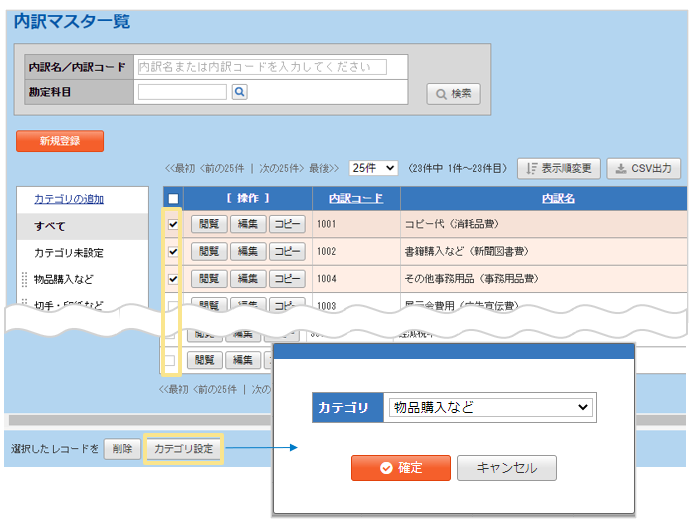This screenshot has height=526, width=695.
Task: Click the 新規登録 button
Action: tap(60, 141)
